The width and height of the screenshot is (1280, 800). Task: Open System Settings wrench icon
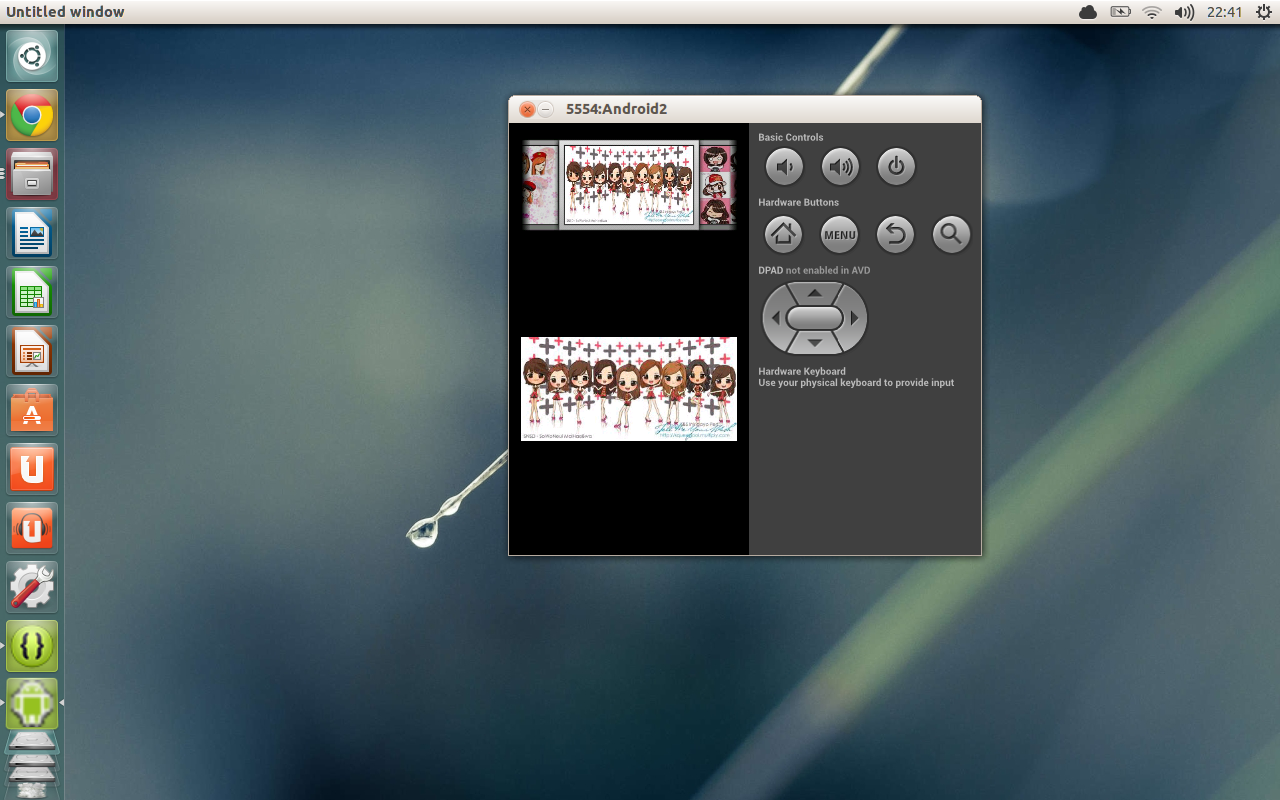(32, 587)
